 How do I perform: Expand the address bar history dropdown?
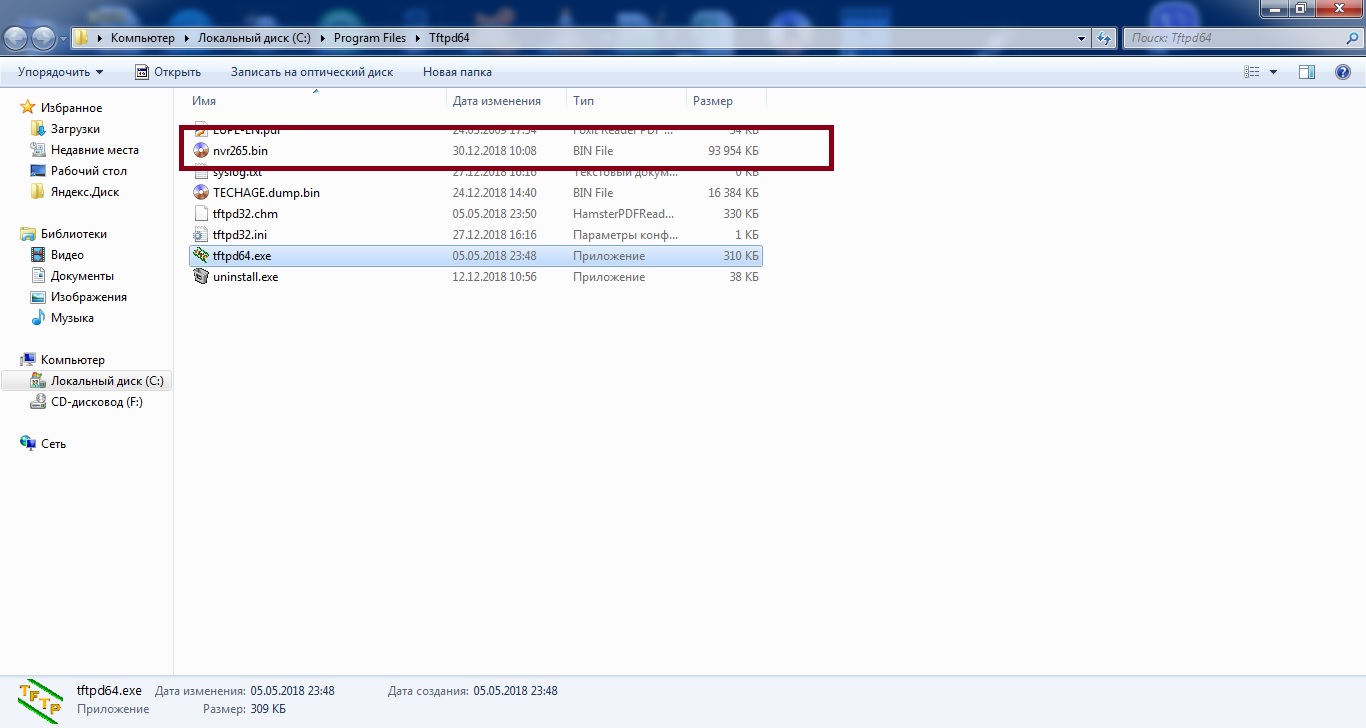[1082, 38]
